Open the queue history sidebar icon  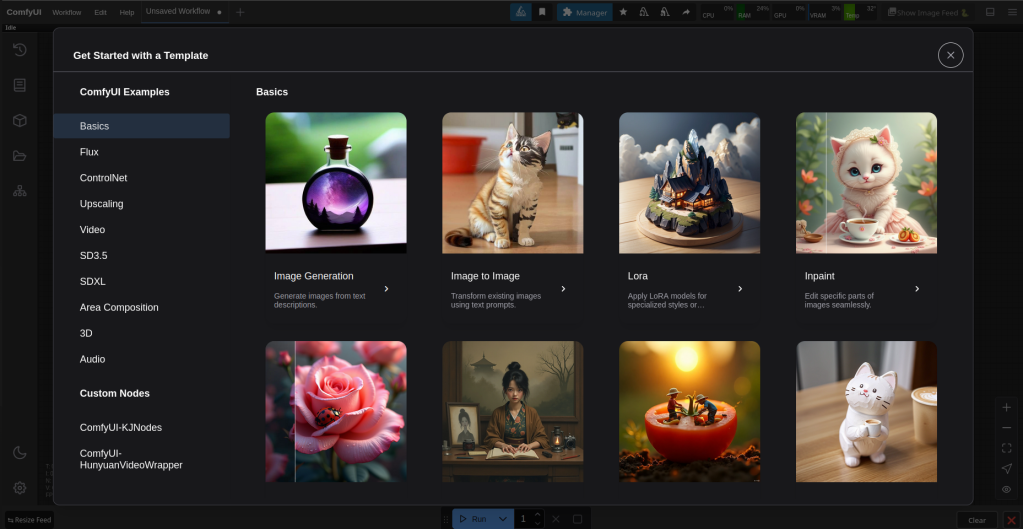coord(19,50)
